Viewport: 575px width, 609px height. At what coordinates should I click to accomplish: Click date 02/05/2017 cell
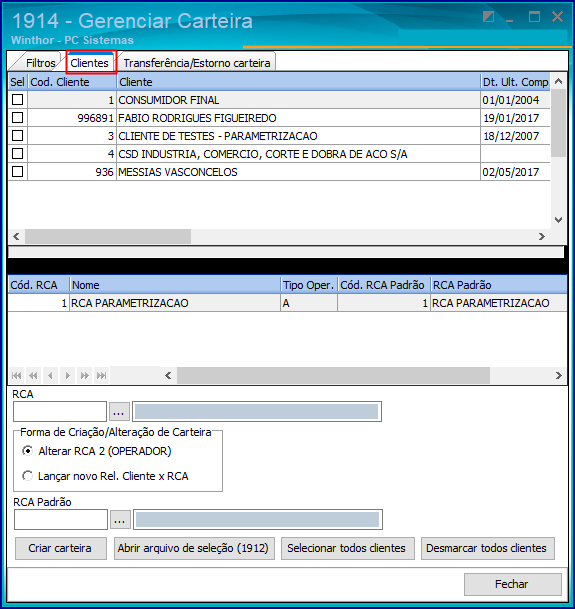click(515, 172)
